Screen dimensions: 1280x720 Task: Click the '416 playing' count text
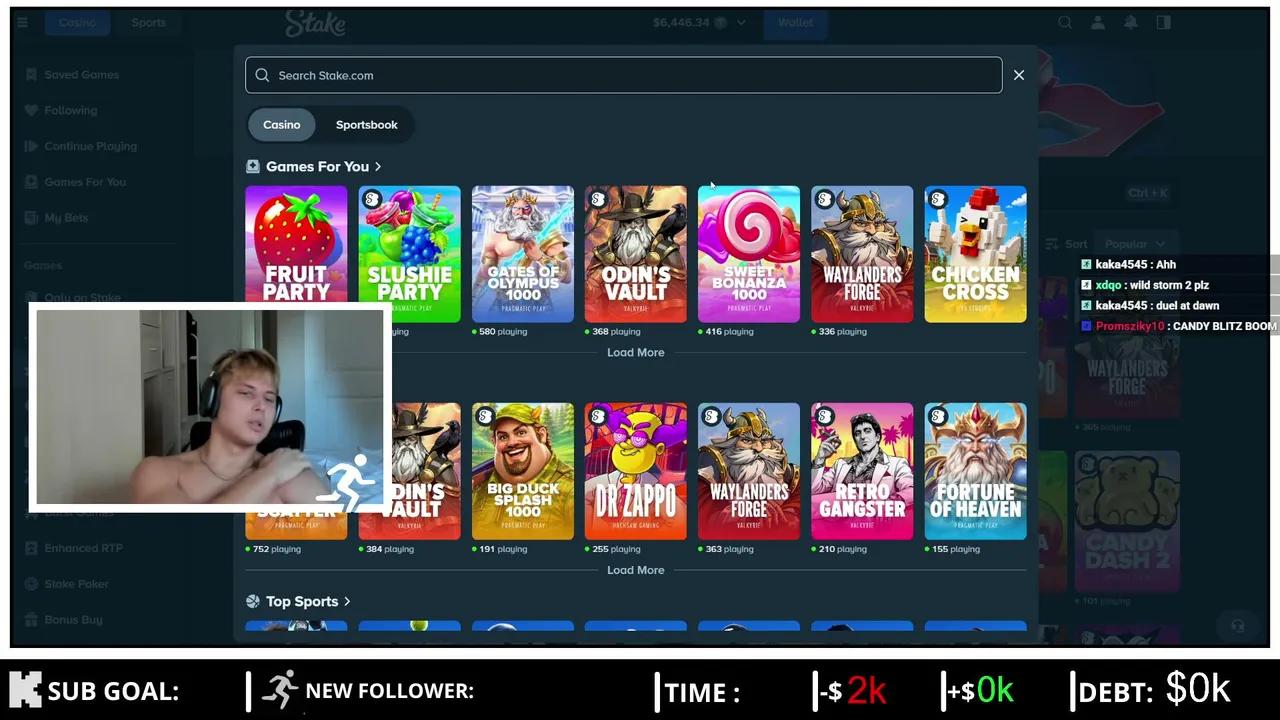coord(729,332)
